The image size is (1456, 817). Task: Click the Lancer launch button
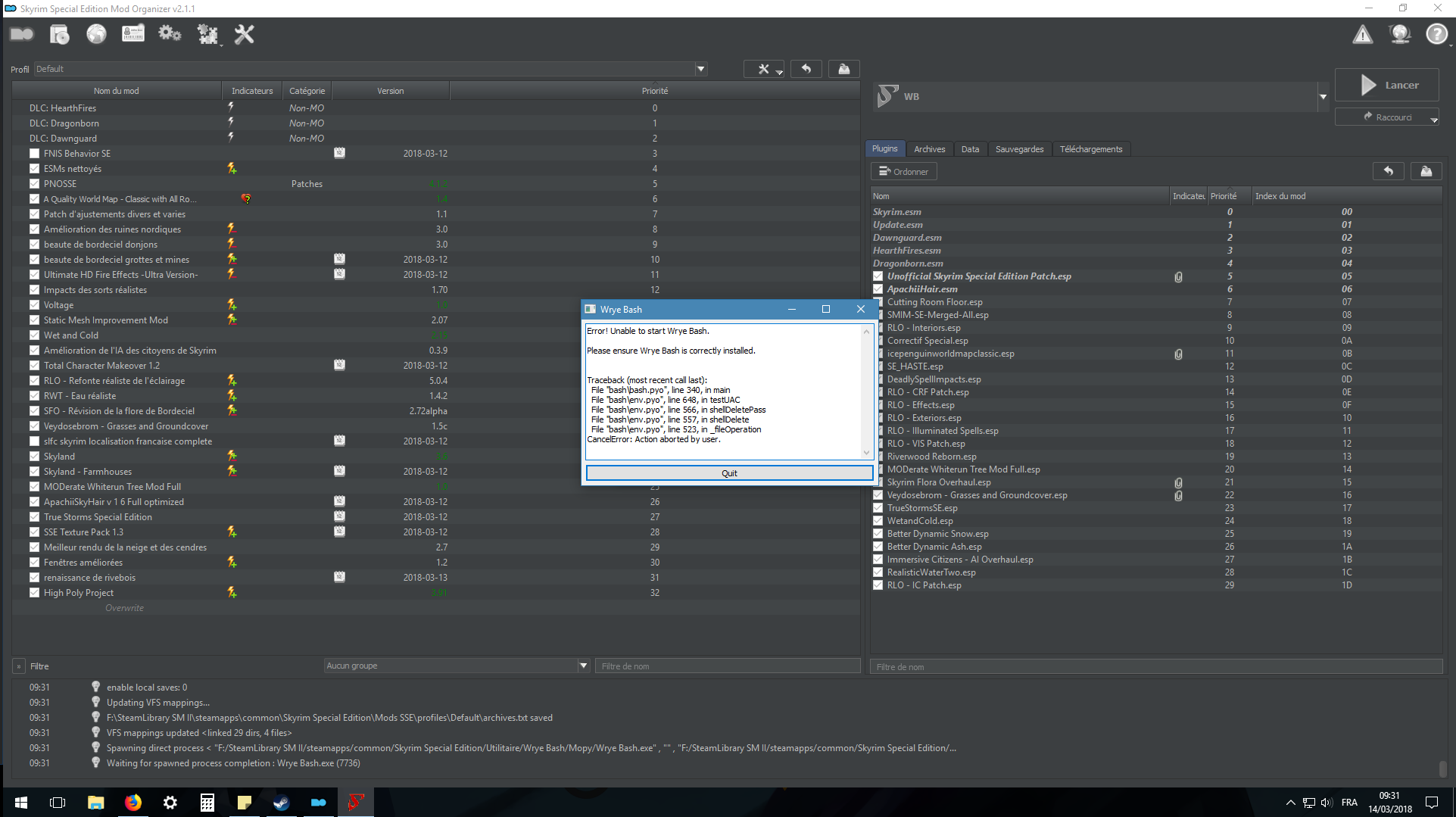tap(1387, 85)
